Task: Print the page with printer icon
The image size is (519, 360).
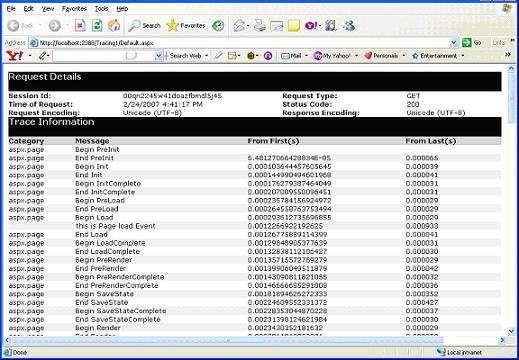Action: pos(260,26)
